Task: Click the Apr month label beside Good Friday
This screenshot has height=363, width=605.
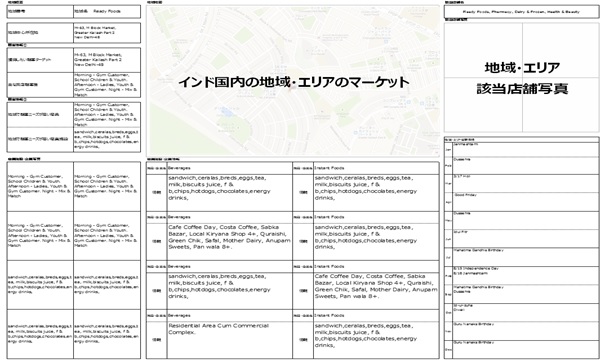Action: pyautogui.click(x=448, y=202)
